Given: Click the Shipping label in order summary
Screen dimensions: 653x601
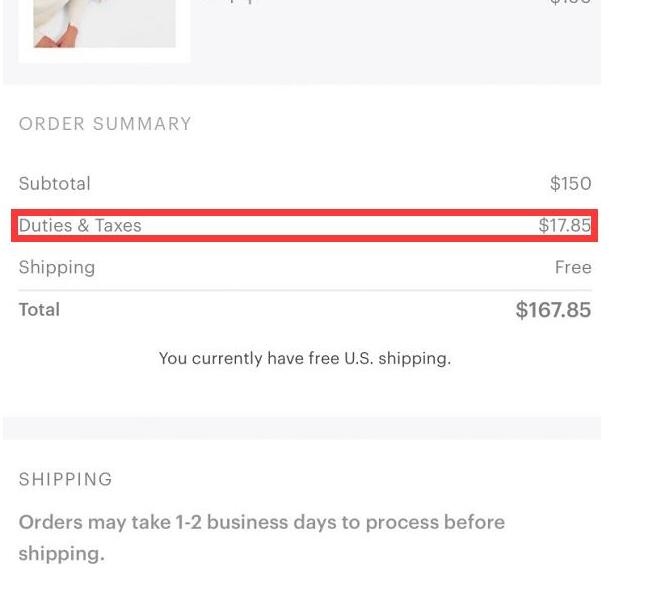Looking at the screenshot, I should 57,268.
